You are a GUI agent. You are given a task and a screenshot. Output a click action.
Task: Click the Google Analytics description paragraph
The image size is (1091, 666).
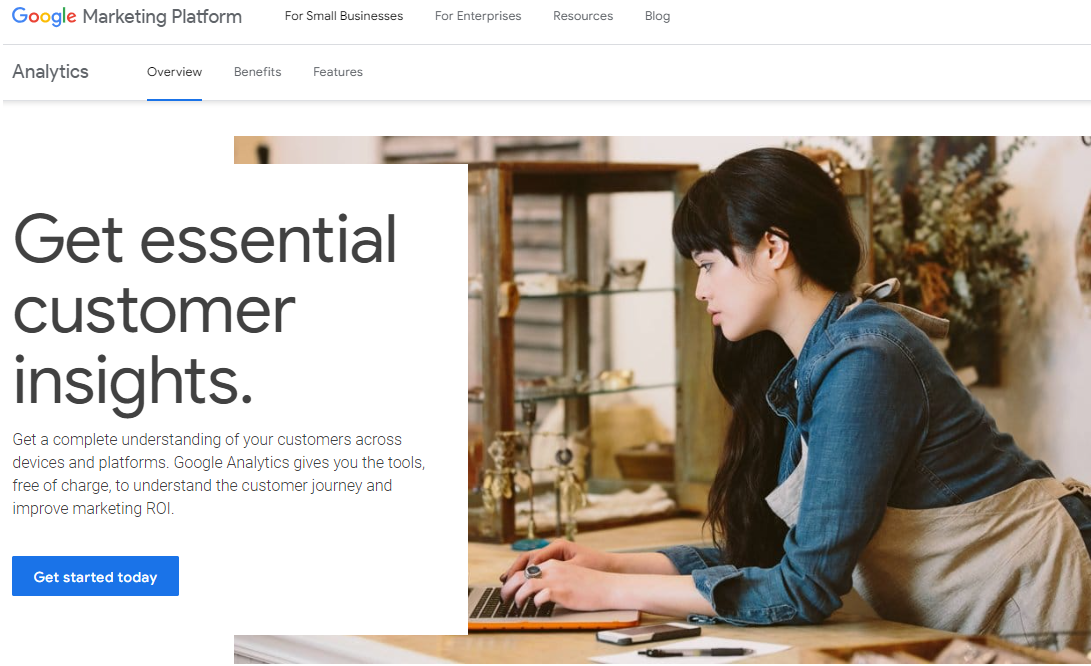[x=219, y=474]
